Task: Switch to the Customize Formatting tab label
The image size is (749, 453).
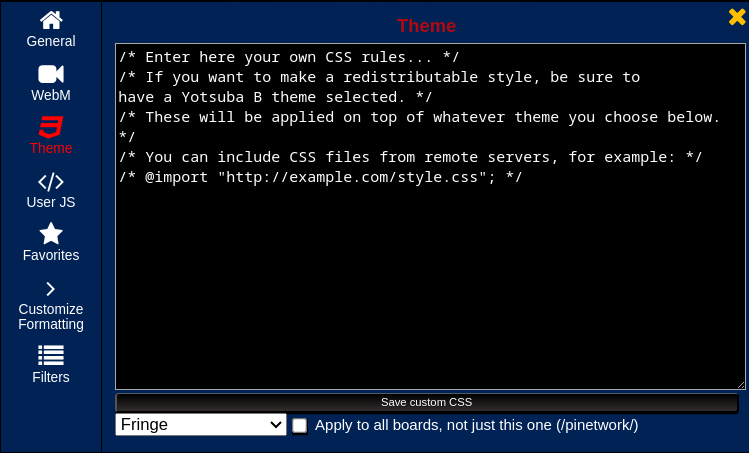Action: pyautogui.click(x=51, y=316)
